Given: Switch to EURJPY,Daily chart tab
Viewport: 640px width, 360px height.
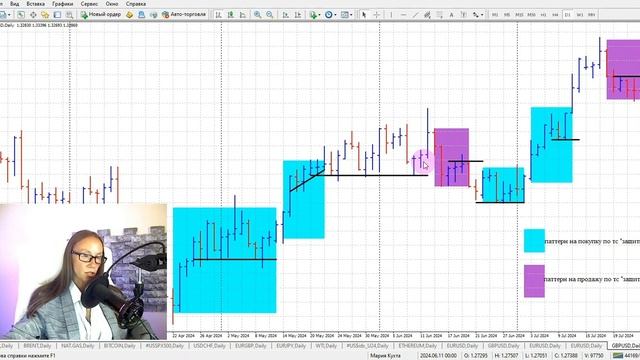Looking at the screenshot, I should [x=291, y=346].
